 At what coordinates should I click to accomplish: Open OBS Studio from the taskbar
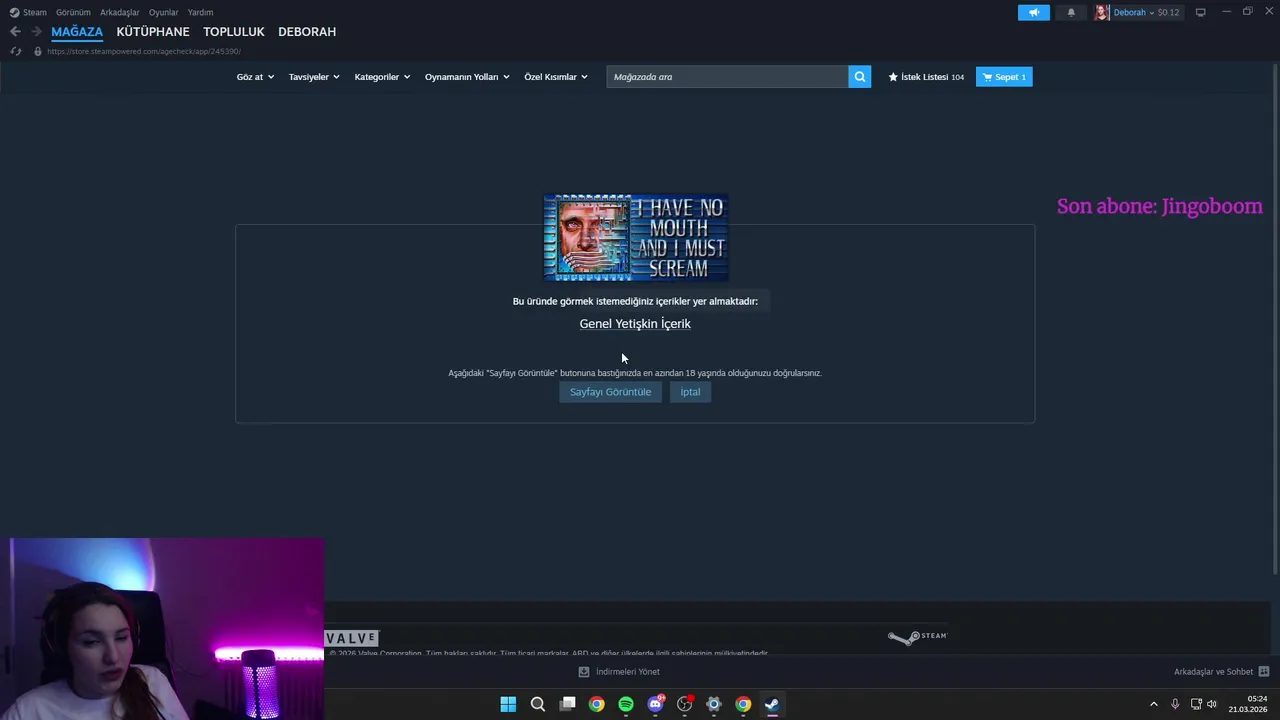[x=685, y=704]
